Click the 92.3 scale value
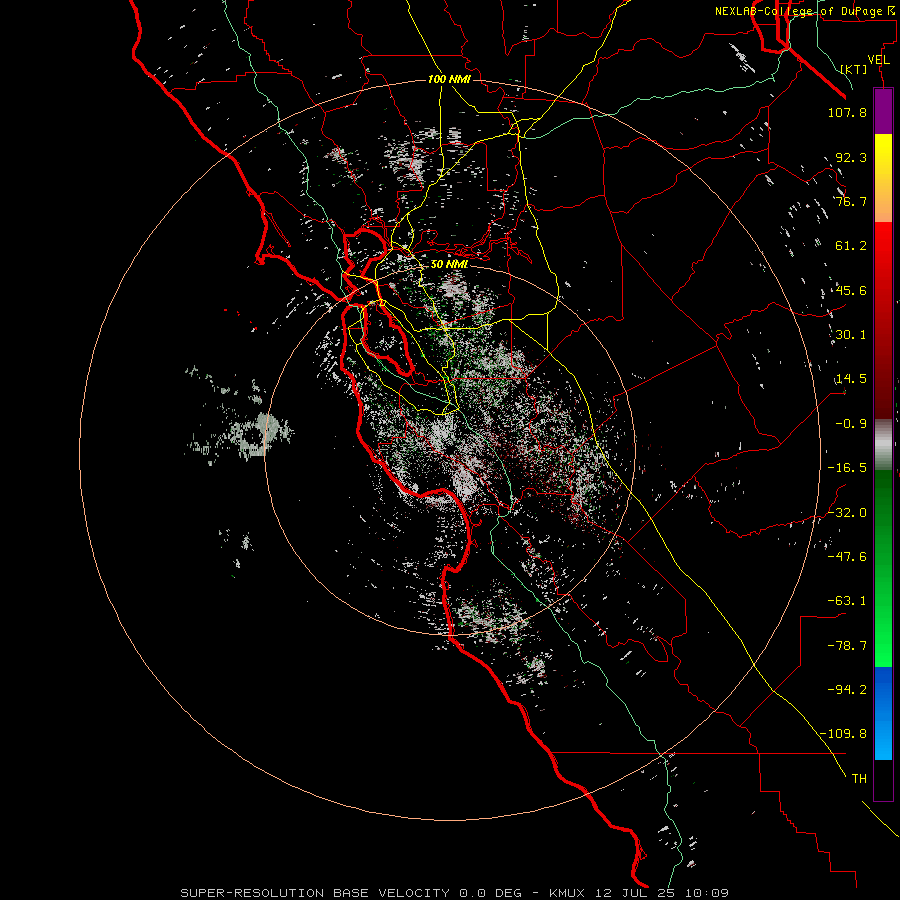Image resolution: width=900 pixels, height=900 pixels. coord(851,157)
